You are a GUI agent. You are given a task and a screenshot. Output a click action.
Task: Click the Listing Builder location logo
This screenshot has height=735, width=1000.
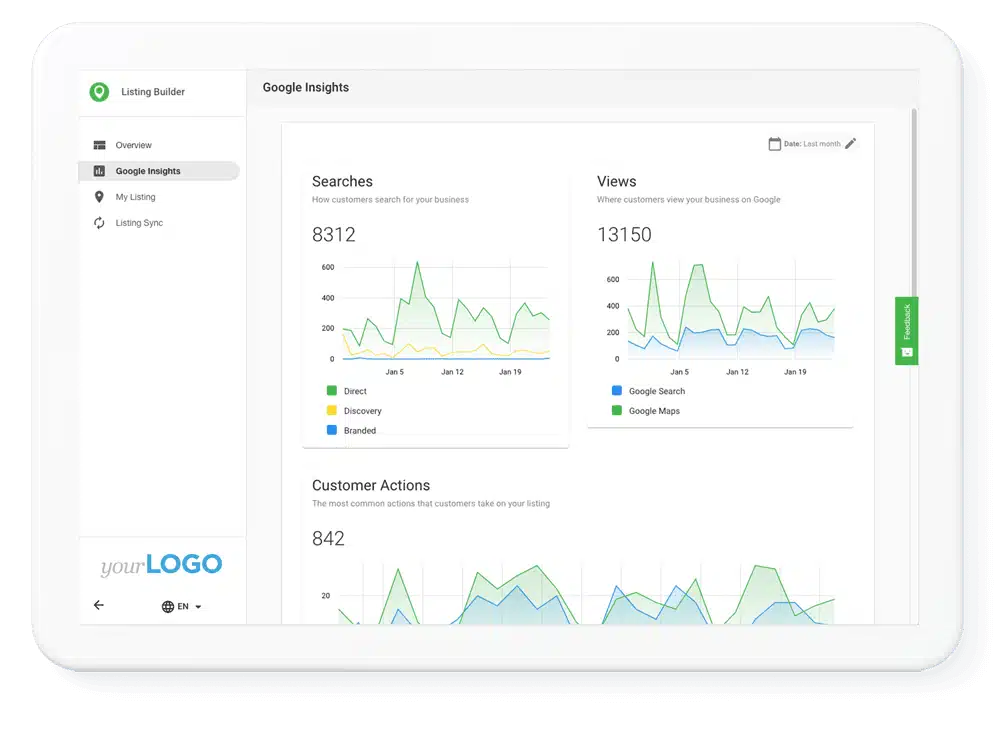click(x=99, y=91)
